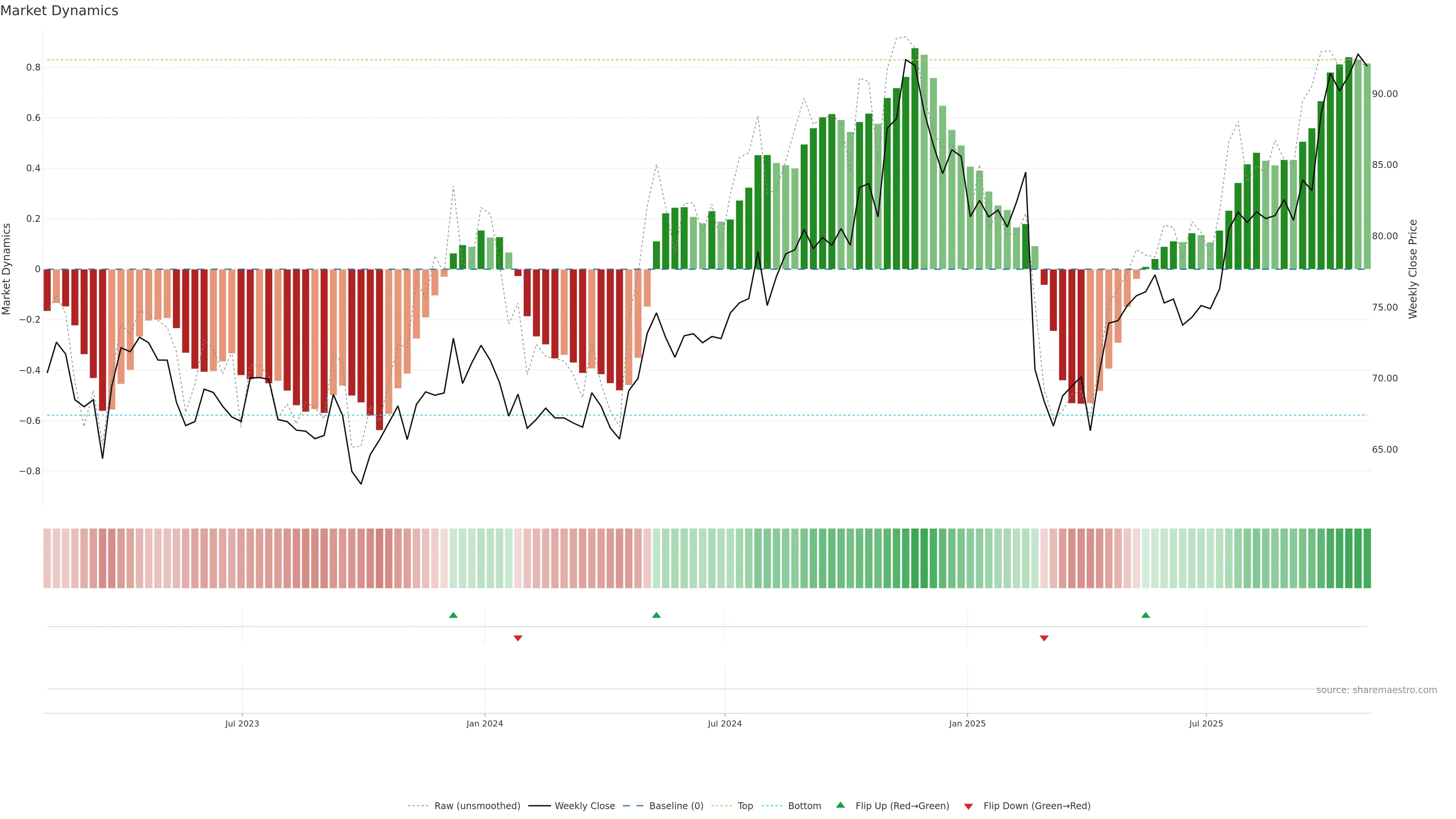Click the red flip-down triangle near January 2024

pyautogui.click(x=518, y=638)
